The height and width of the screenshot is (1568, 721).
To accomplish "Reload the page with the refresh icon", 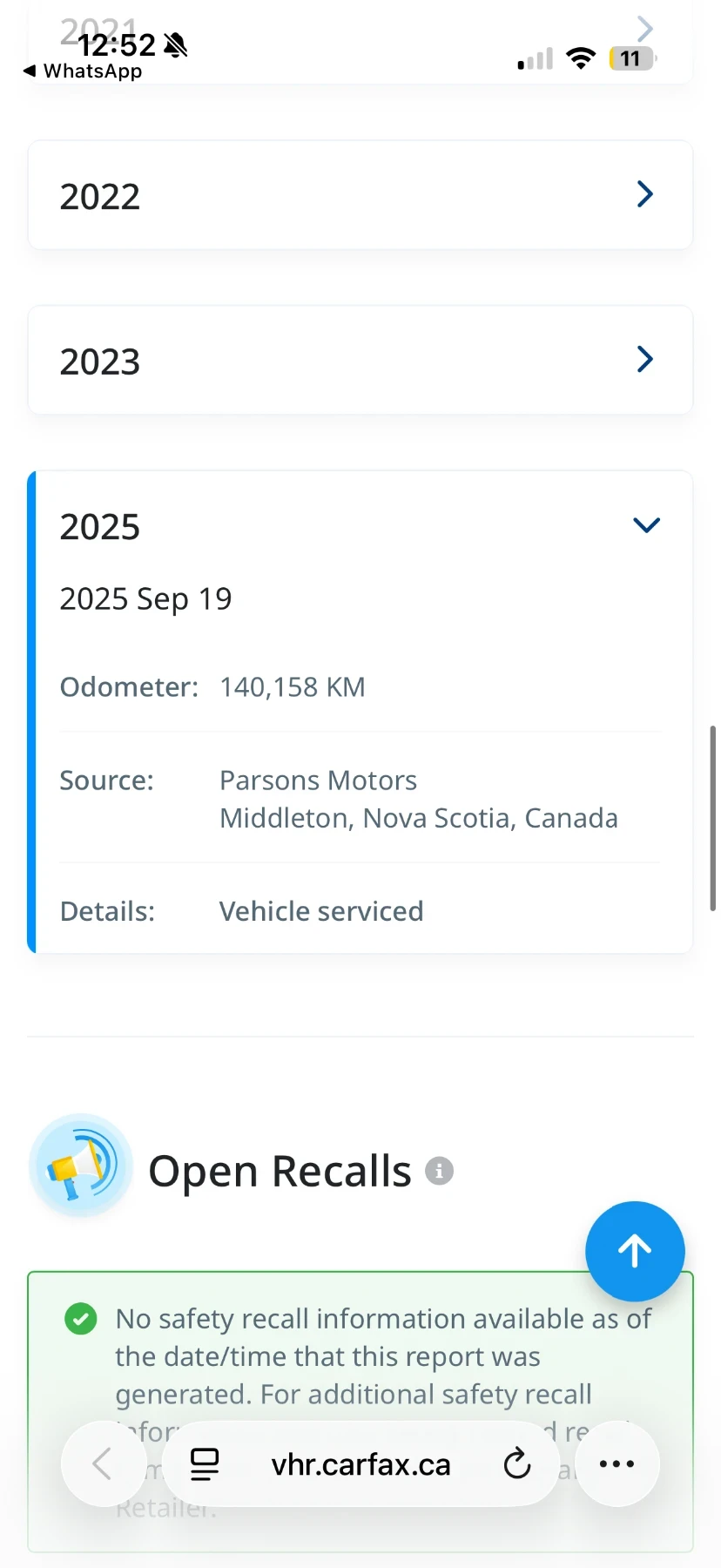I will tap(517, 1463).
